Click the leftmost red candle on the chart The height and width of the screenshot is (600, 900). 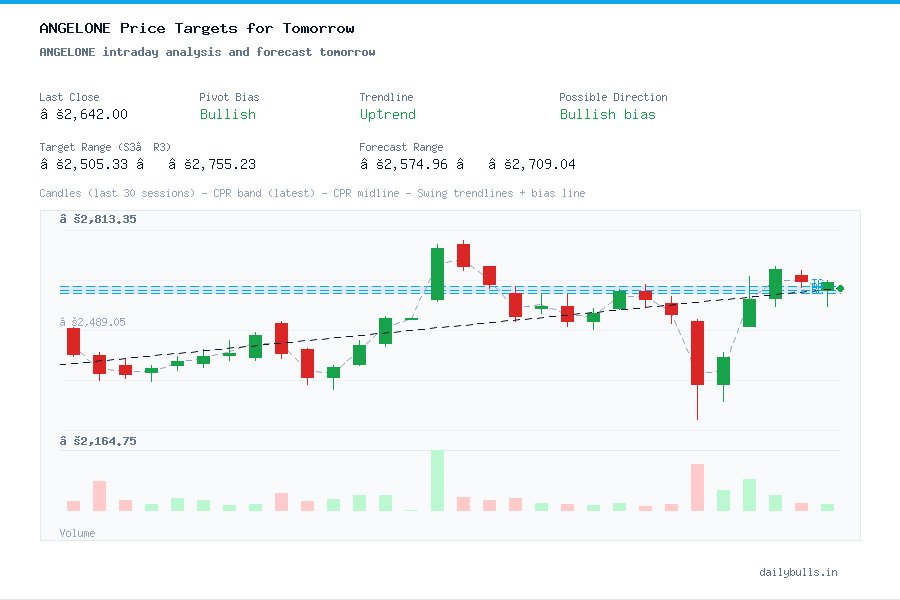72,342
